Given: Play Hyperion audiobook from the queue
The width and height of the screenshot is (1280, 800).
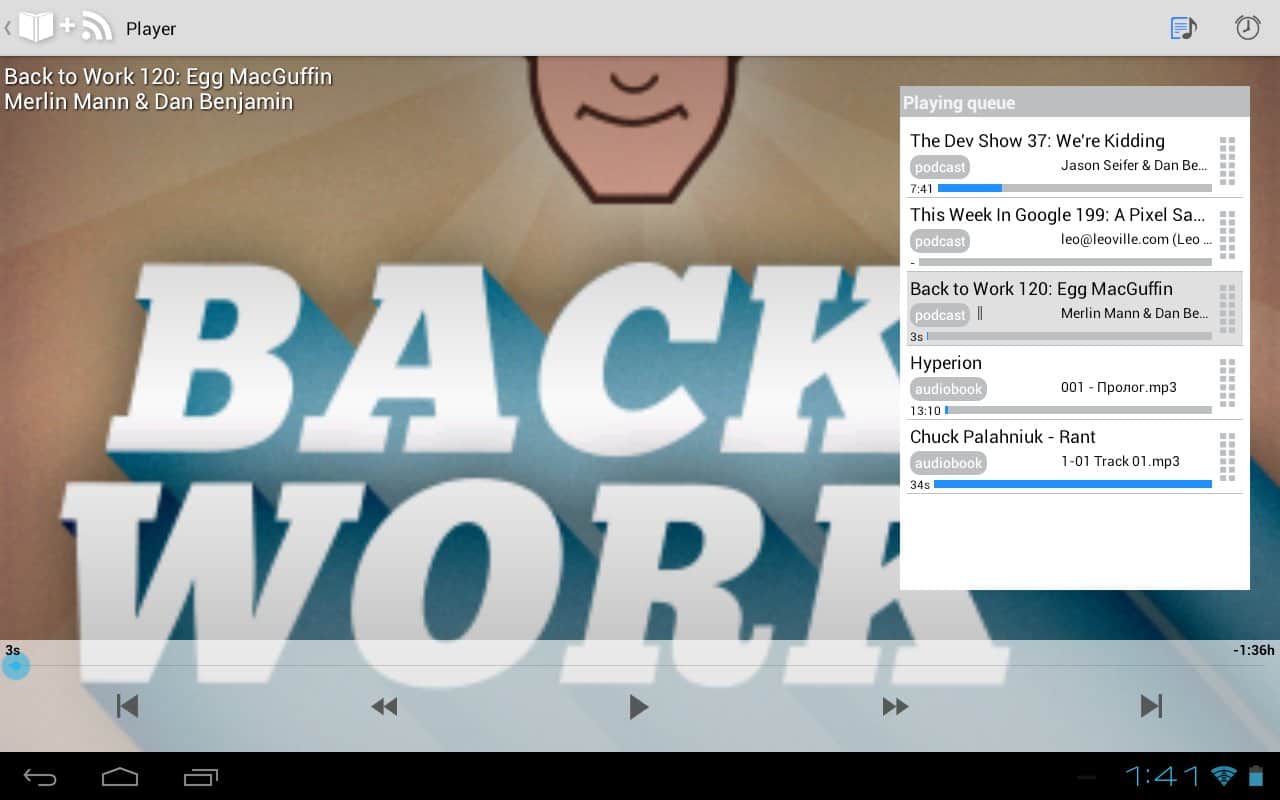Looking at the screenshot, I should pyautogui.click(x=1060, y=382).
